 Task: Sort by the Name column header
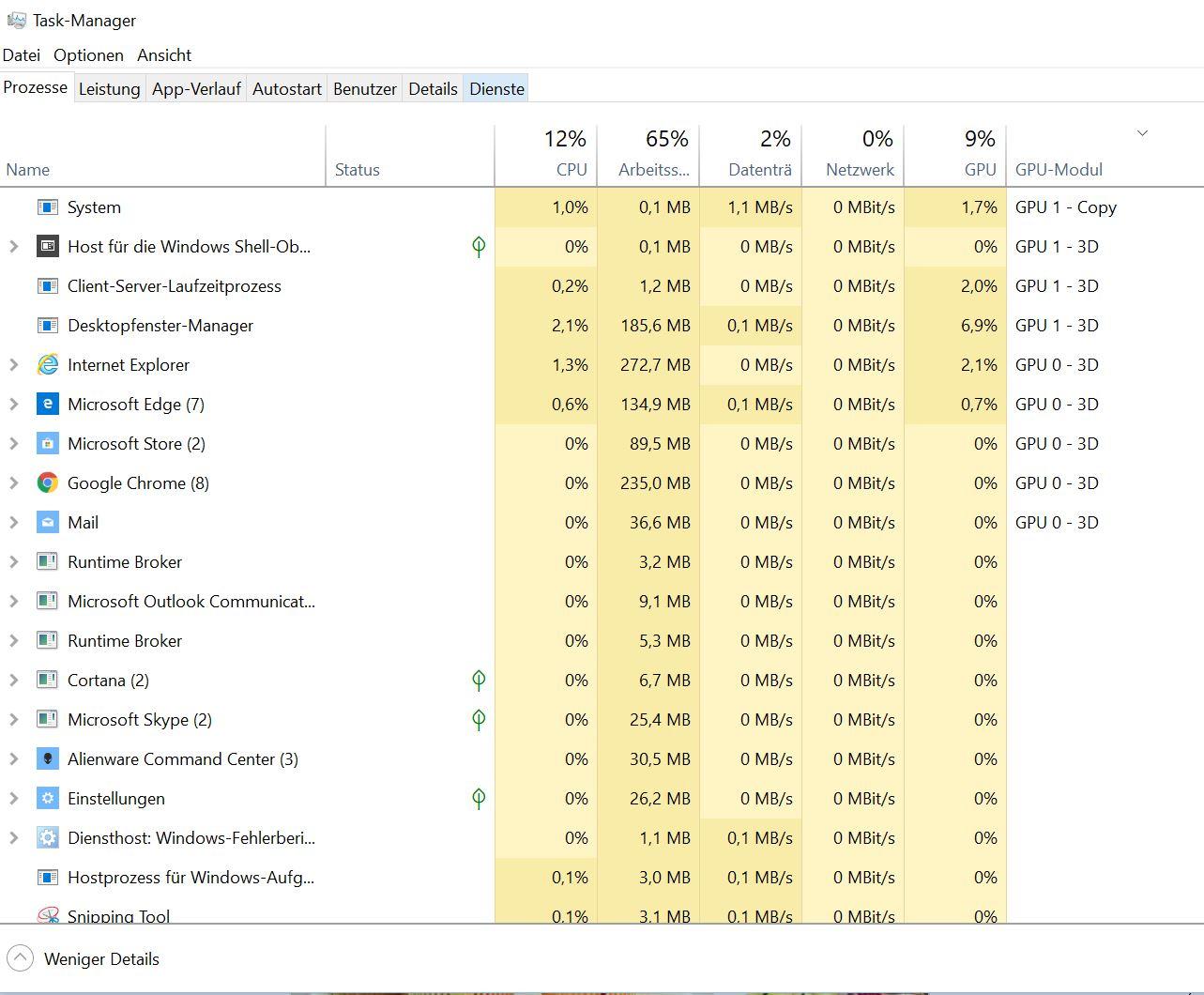click(x=163, y=156)
